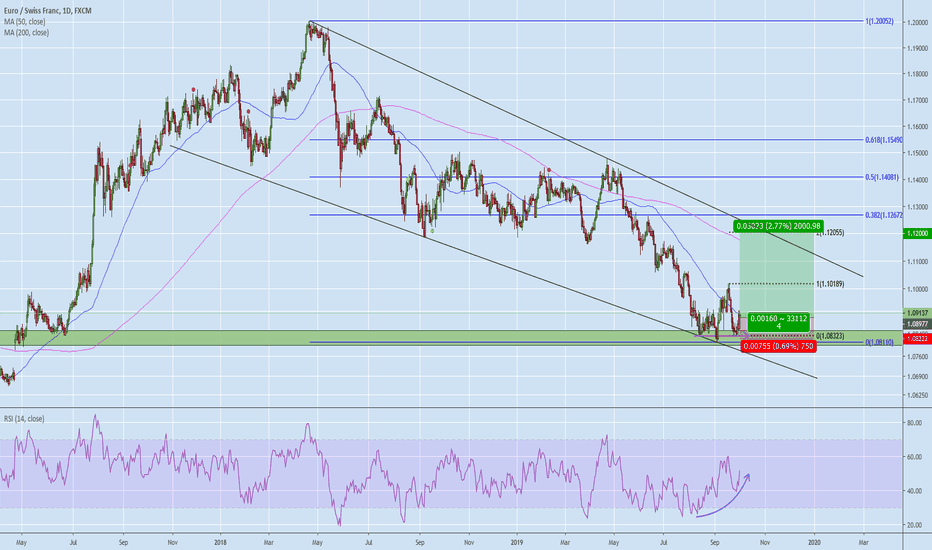Viewport: 932px width, 550px height.
Task: Click the 2018 time axis label
Action: tap(221, 542)
